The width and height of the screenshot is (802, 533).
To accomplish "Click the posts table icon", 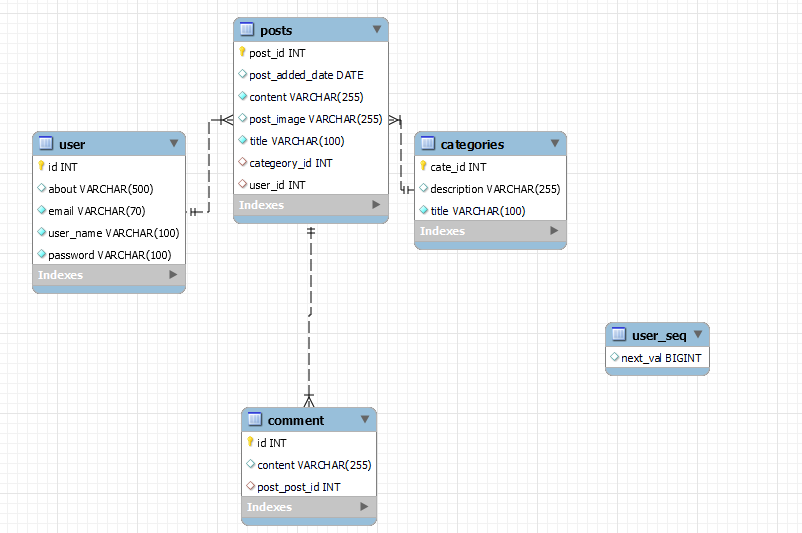I will pos(247,29).
